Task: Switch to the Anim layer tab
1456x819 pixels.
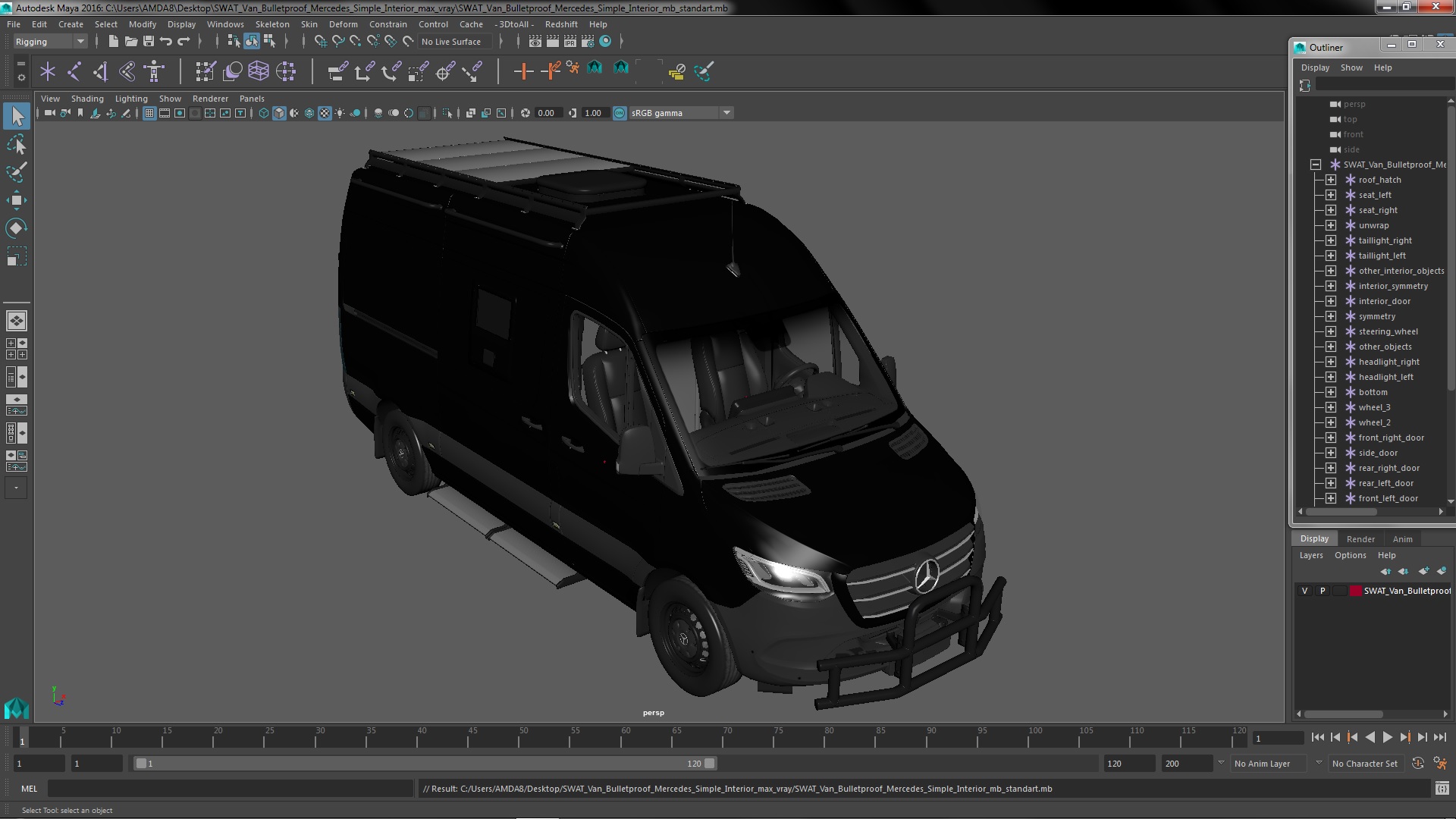Action: pyautogui.click(x=1402, y=539)
